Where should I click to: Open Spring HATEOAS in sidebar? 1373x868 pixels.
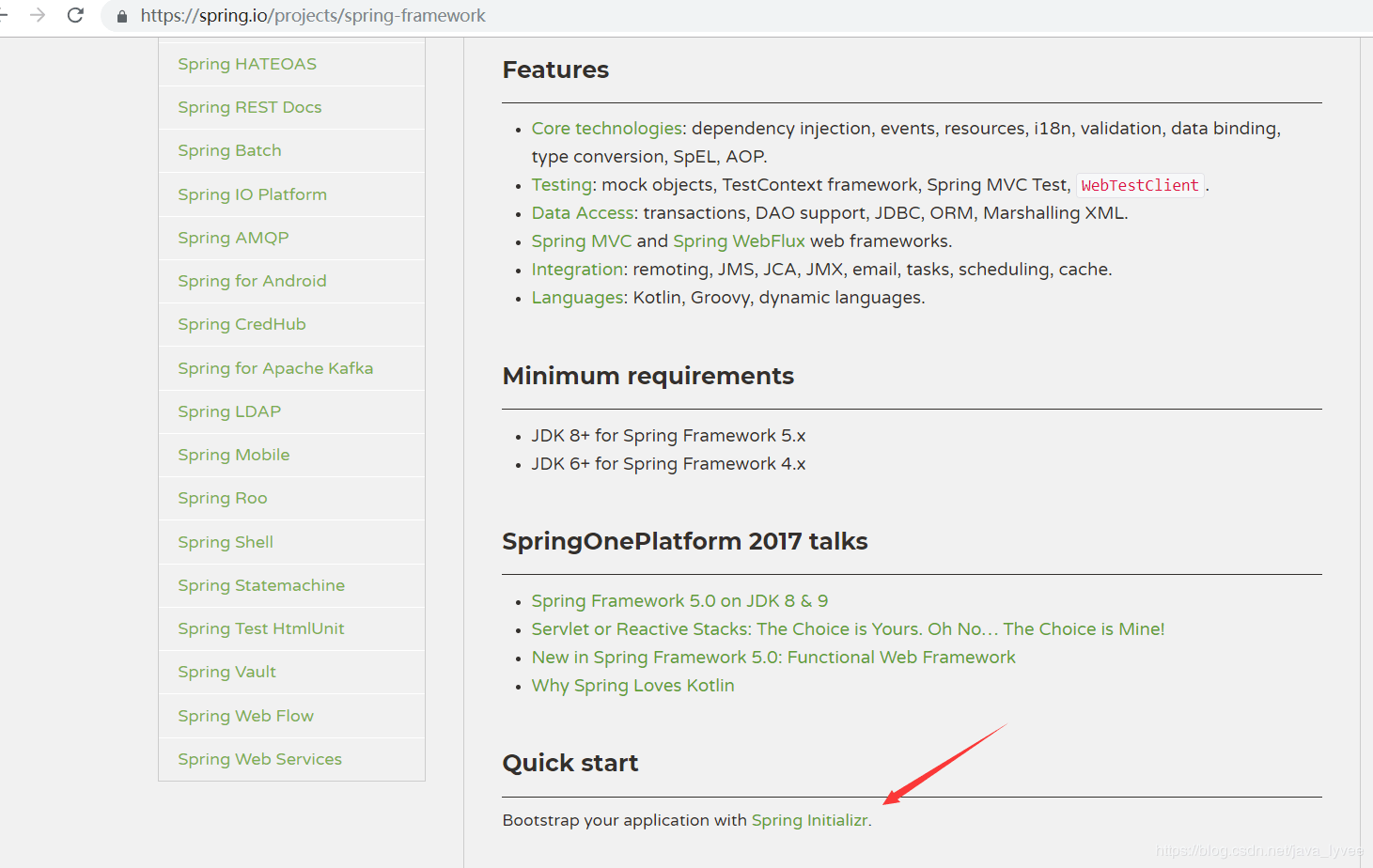point(247,64)
